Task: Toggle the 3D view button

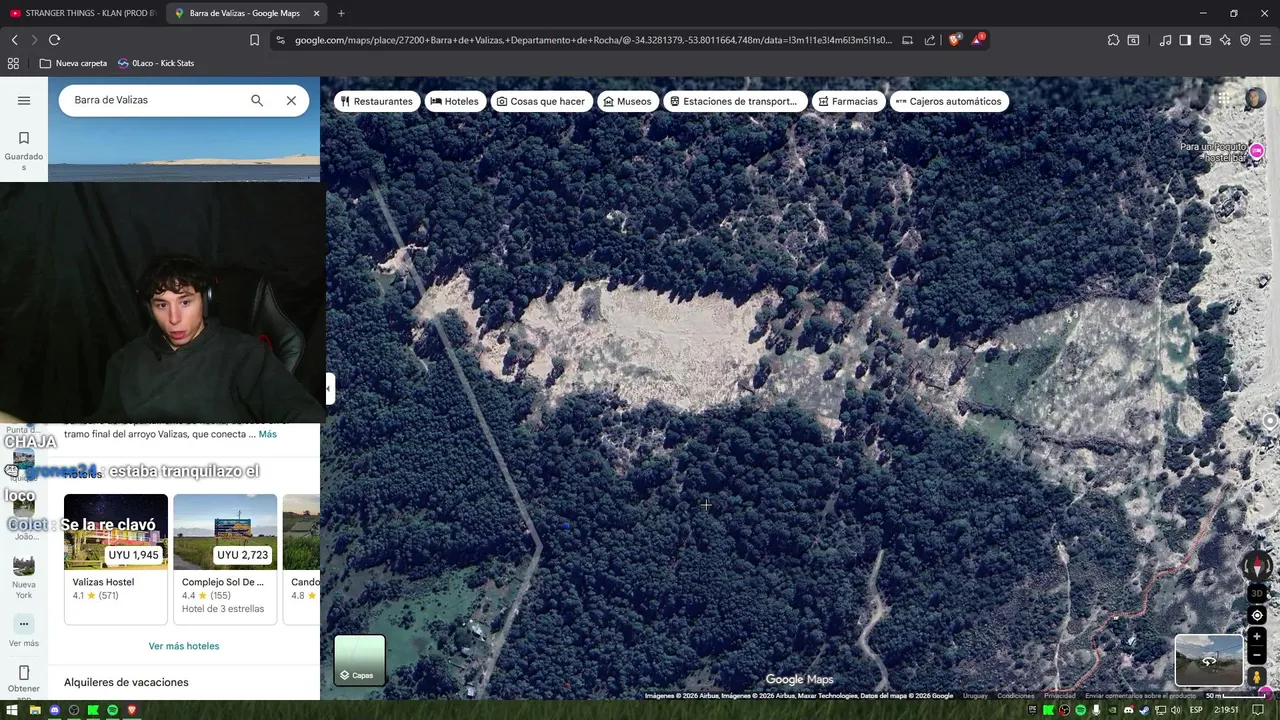Action: point(1257,593)
